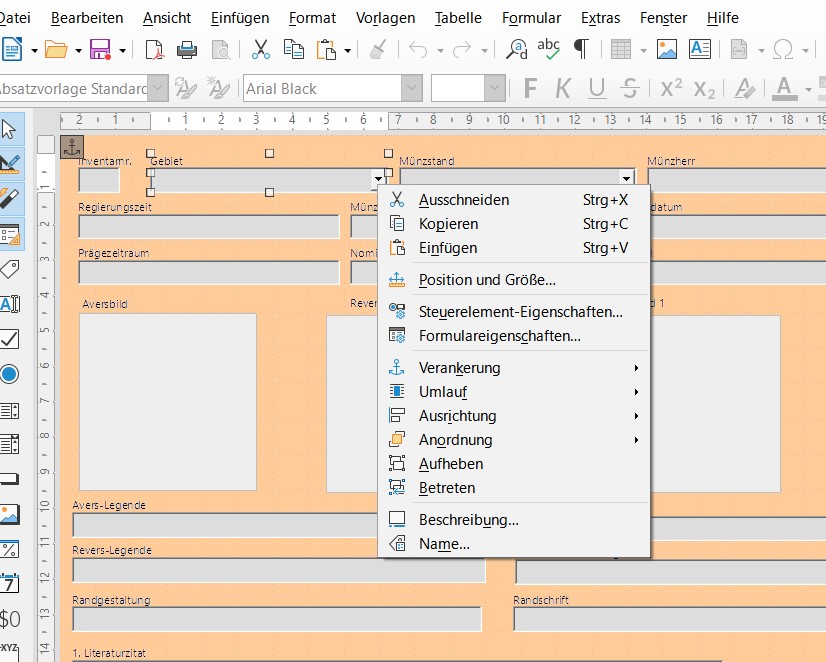Viewport: 826px width, 662px height.
Task: Select the Label Field tag tool
Action: point(10,269)
